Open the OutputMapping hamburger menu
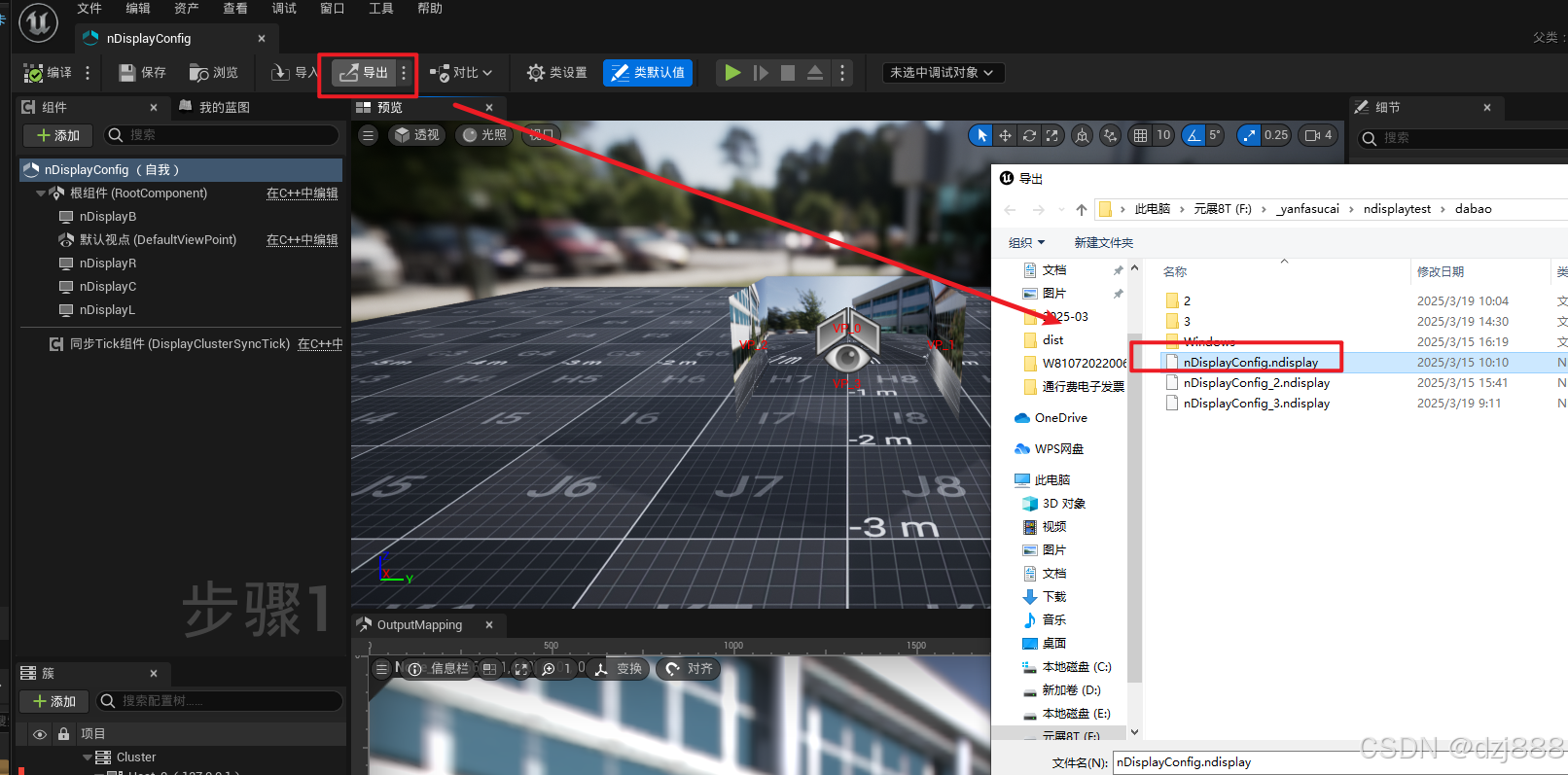The image size is (1568, 775). (x=382, y=669)
